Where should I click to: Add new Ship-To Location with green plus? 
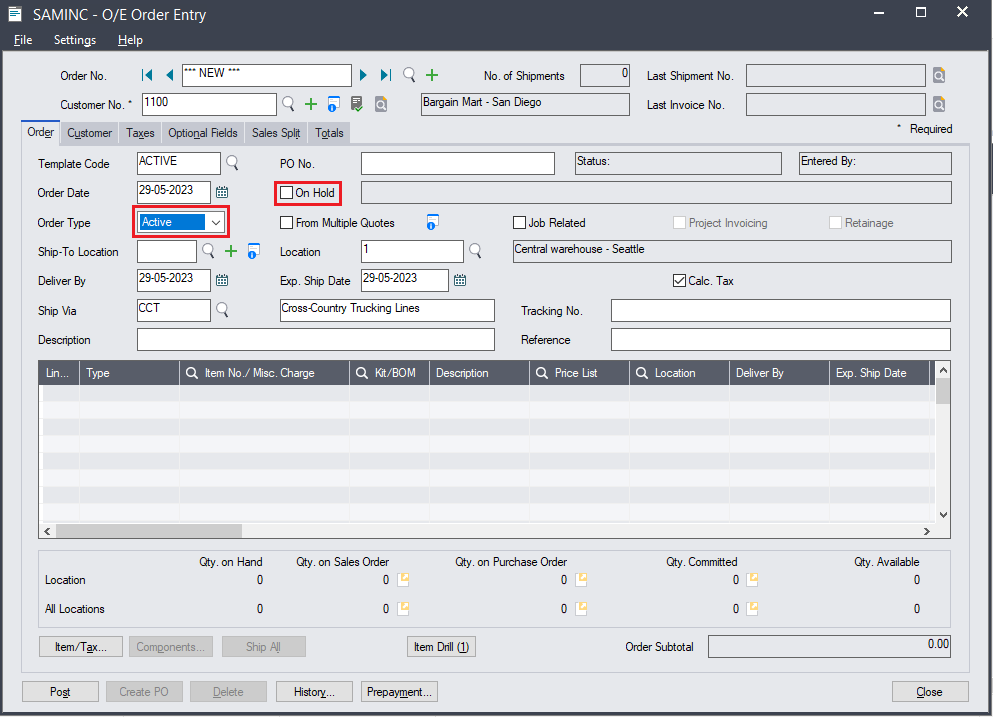231,251
